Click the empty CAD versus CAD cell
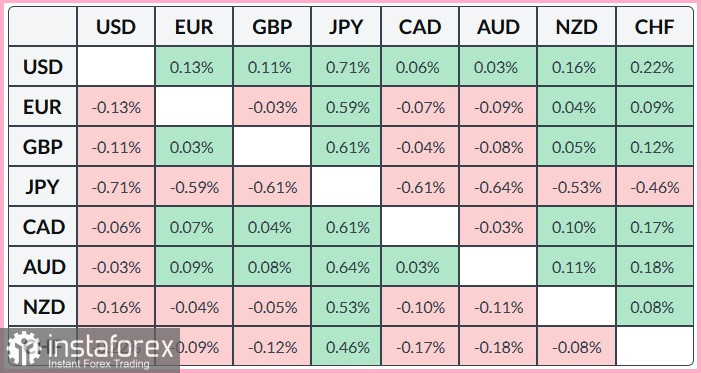 point(420,227)
